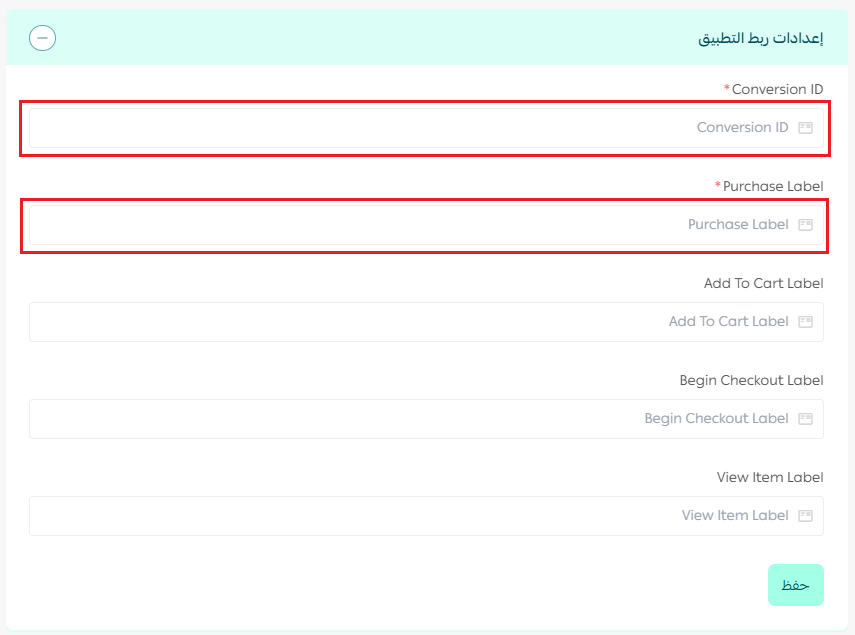Screen dimensions: 855x635
Task: Focus the Purchase Label text input
Action: pos(400,225)
